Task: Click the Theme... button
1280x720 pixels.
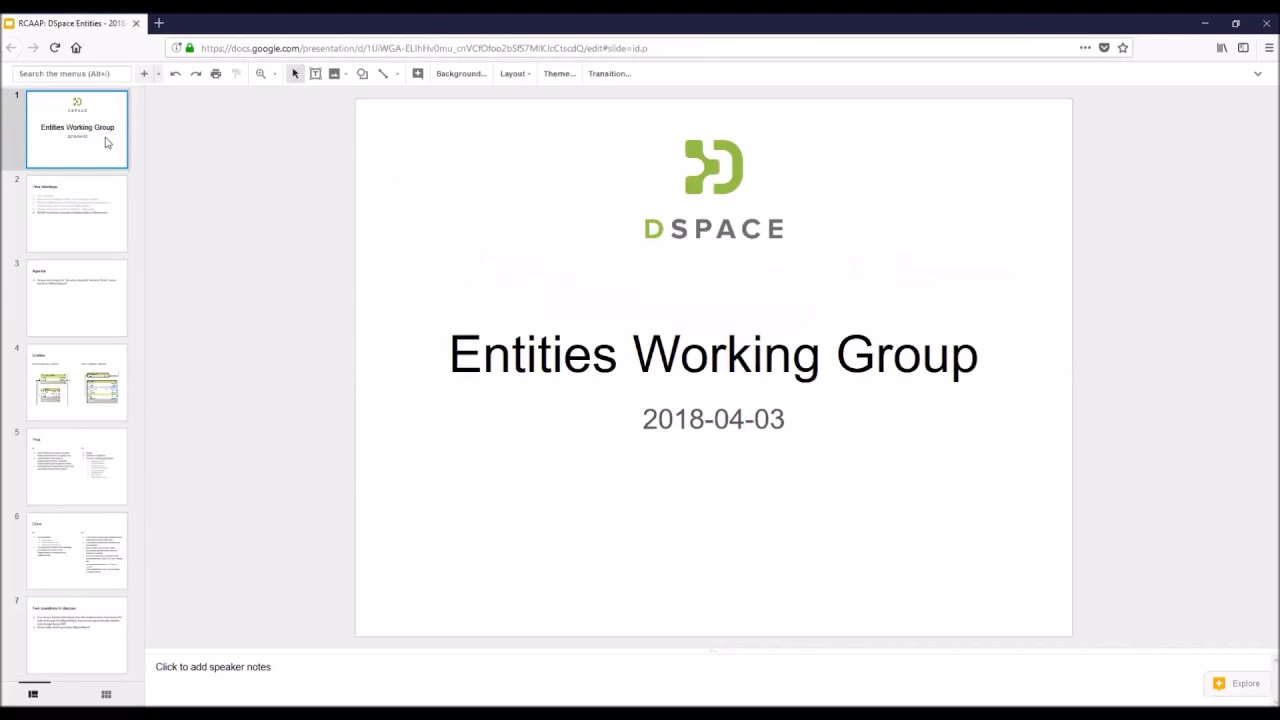Action: (x=560, y=74)
